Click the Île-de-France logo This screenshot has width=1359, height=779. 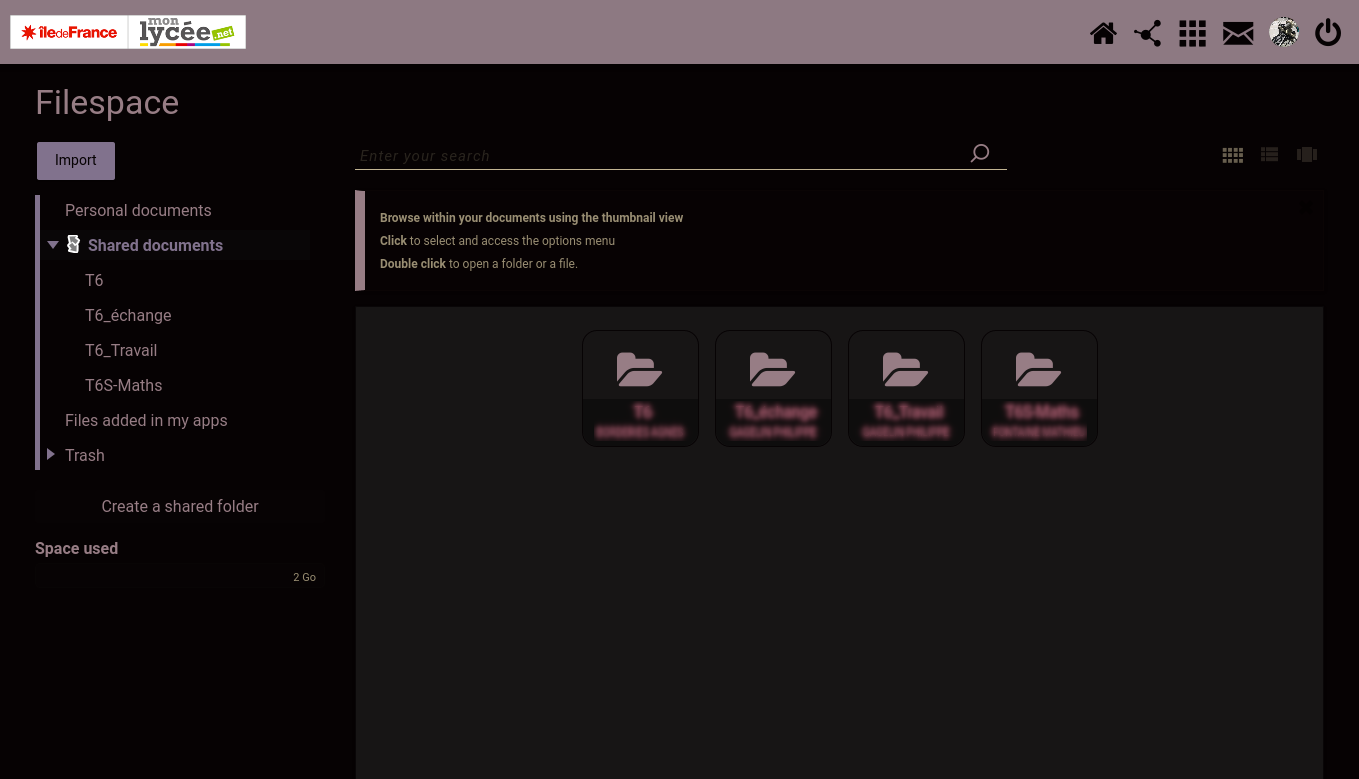pos(69,32)
